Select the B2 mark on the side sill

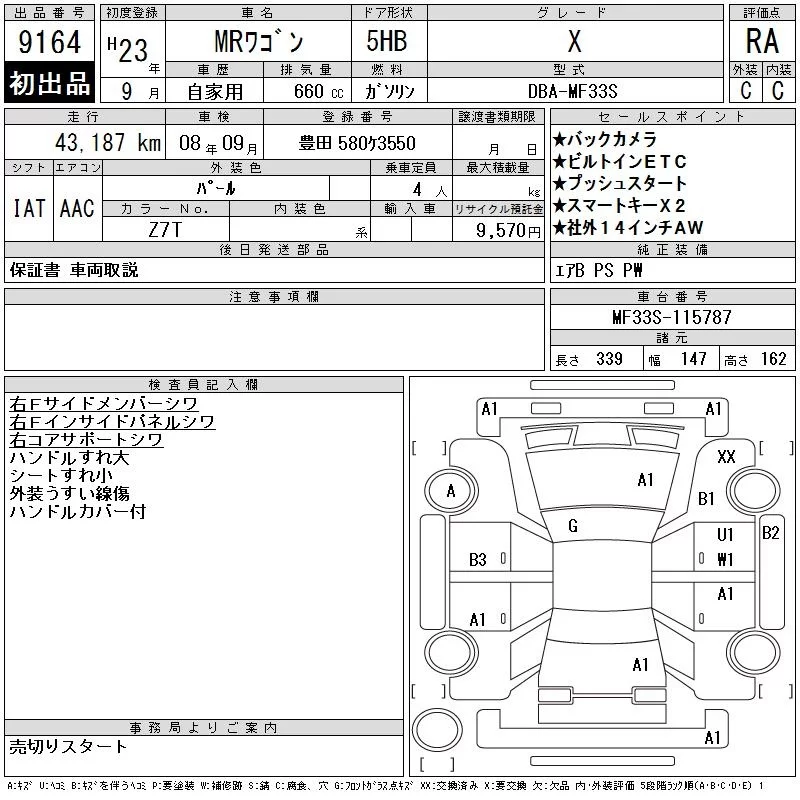tap(770, 533)
